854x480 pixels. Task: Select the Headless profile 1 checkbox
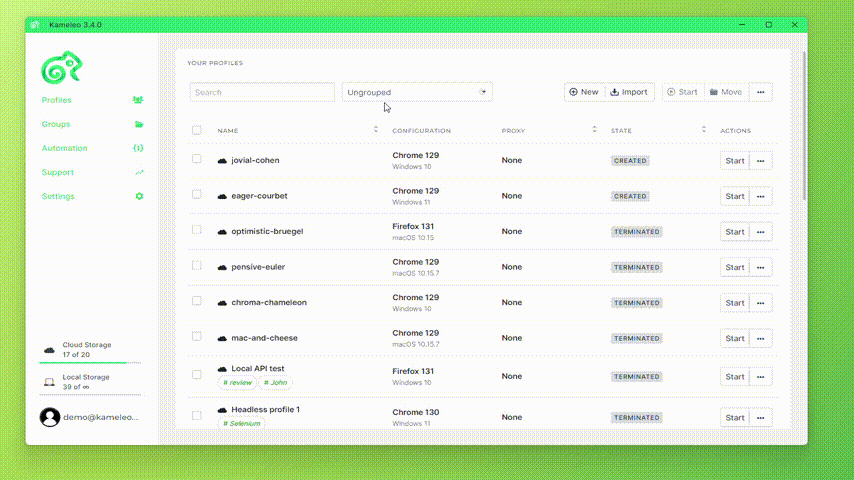[197, 415]
